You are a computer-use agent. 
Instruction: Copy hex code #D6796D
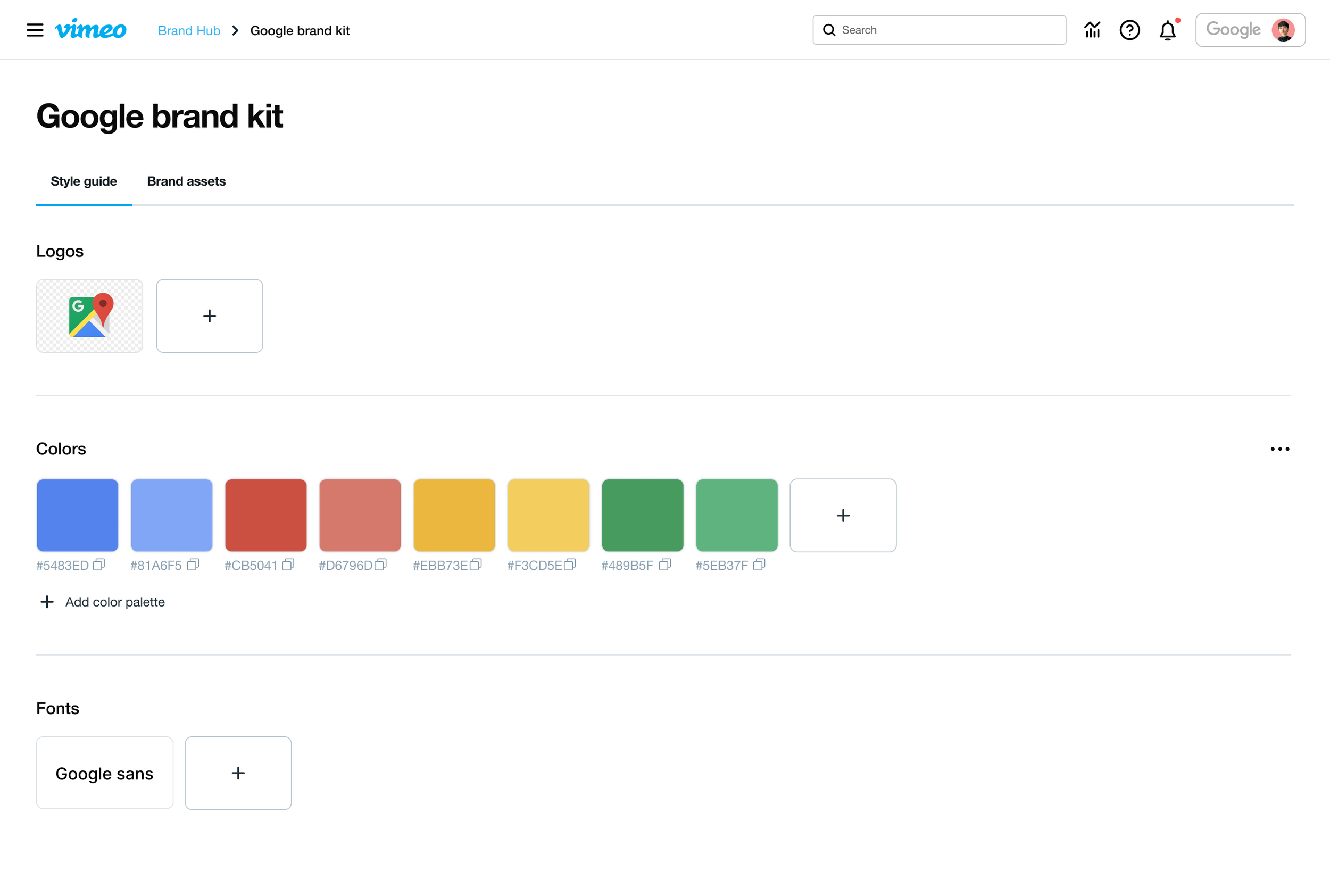click(380, 565)
